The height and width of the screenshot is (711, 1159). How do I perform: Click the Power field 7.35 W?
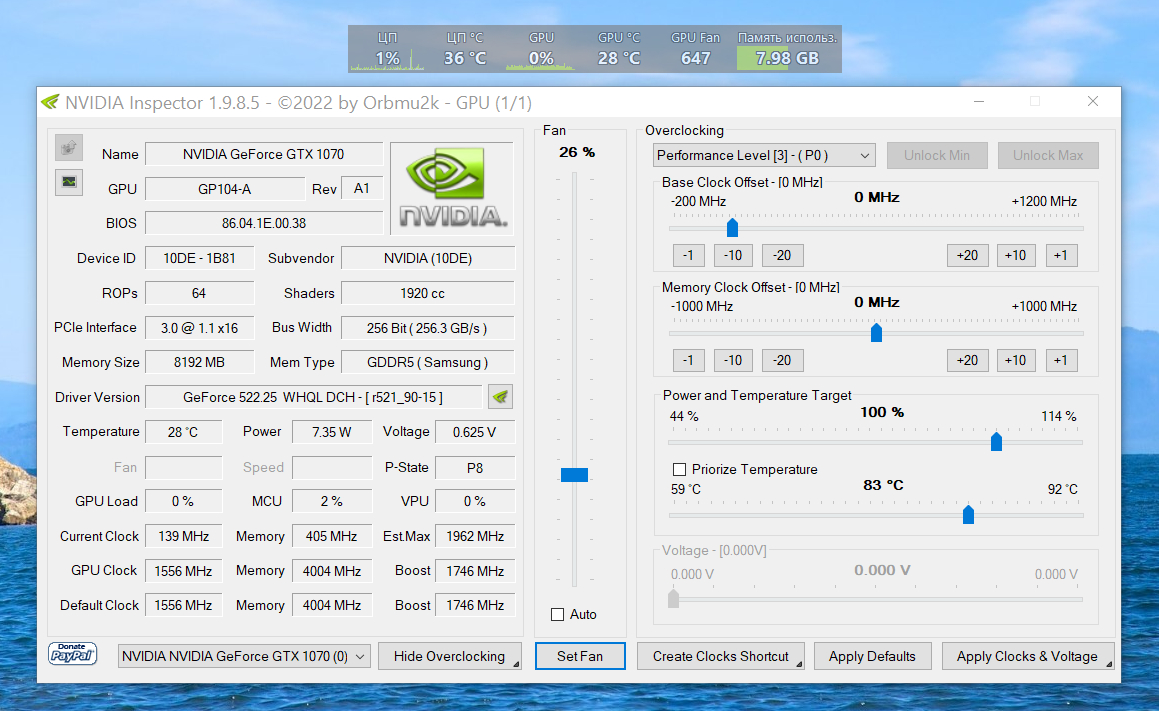pyautogui.click(x=331, y=432)
